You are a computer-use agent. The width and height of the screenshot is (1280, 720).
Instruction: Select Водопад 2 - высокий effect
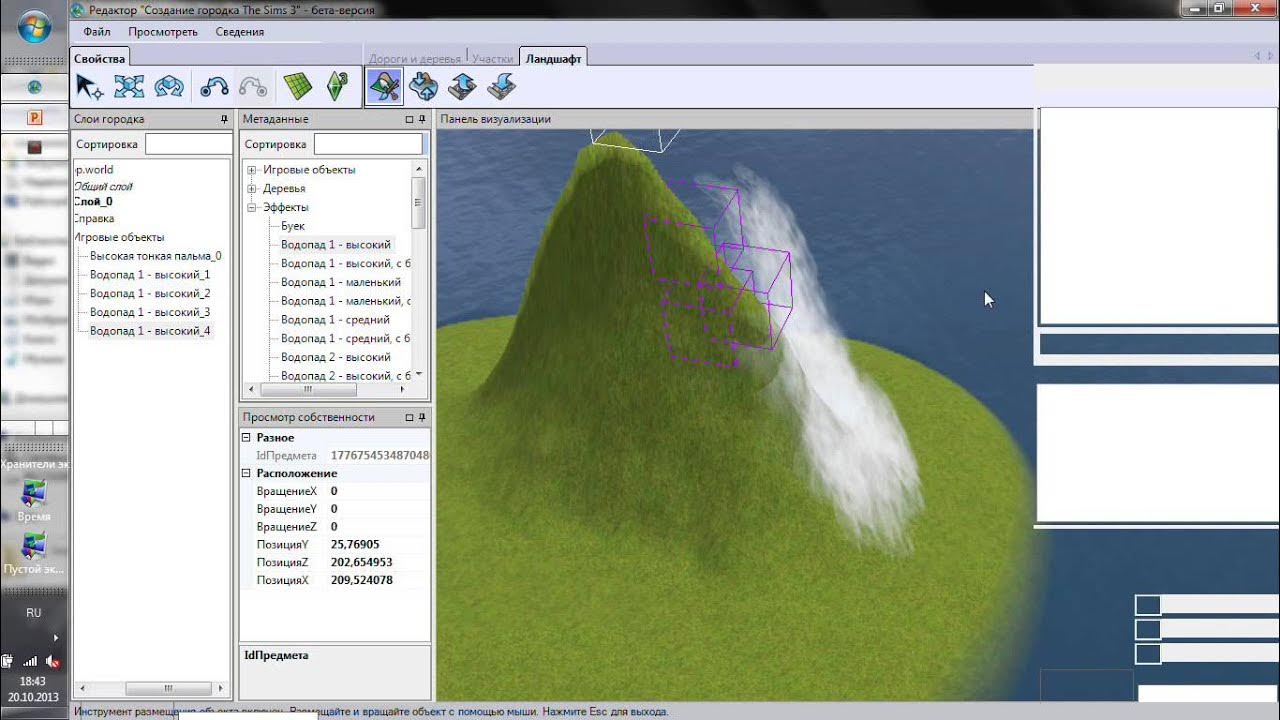[336, 357]
